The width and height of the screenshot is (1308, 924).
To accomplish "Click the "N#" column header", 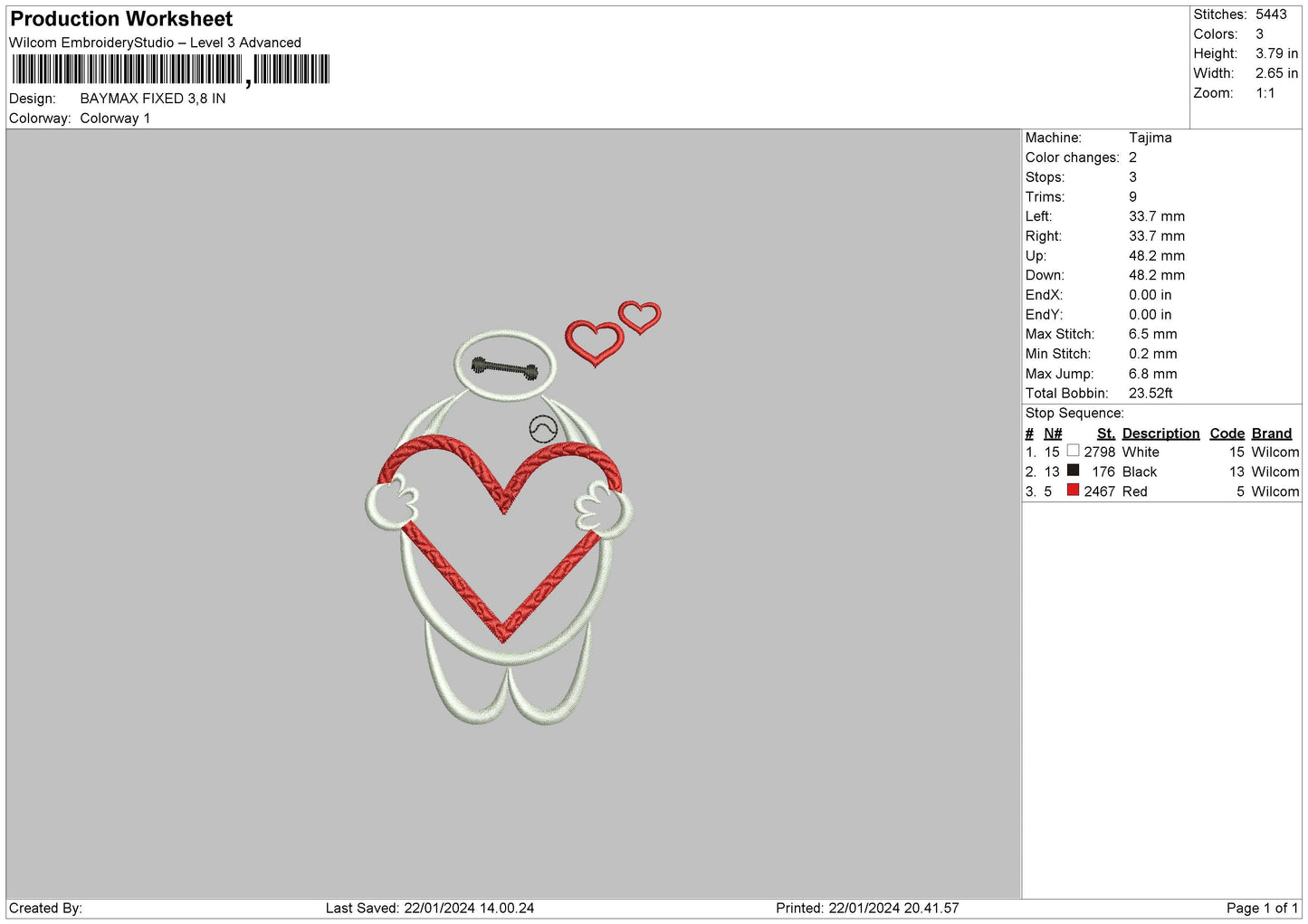I will [1053, 433].
